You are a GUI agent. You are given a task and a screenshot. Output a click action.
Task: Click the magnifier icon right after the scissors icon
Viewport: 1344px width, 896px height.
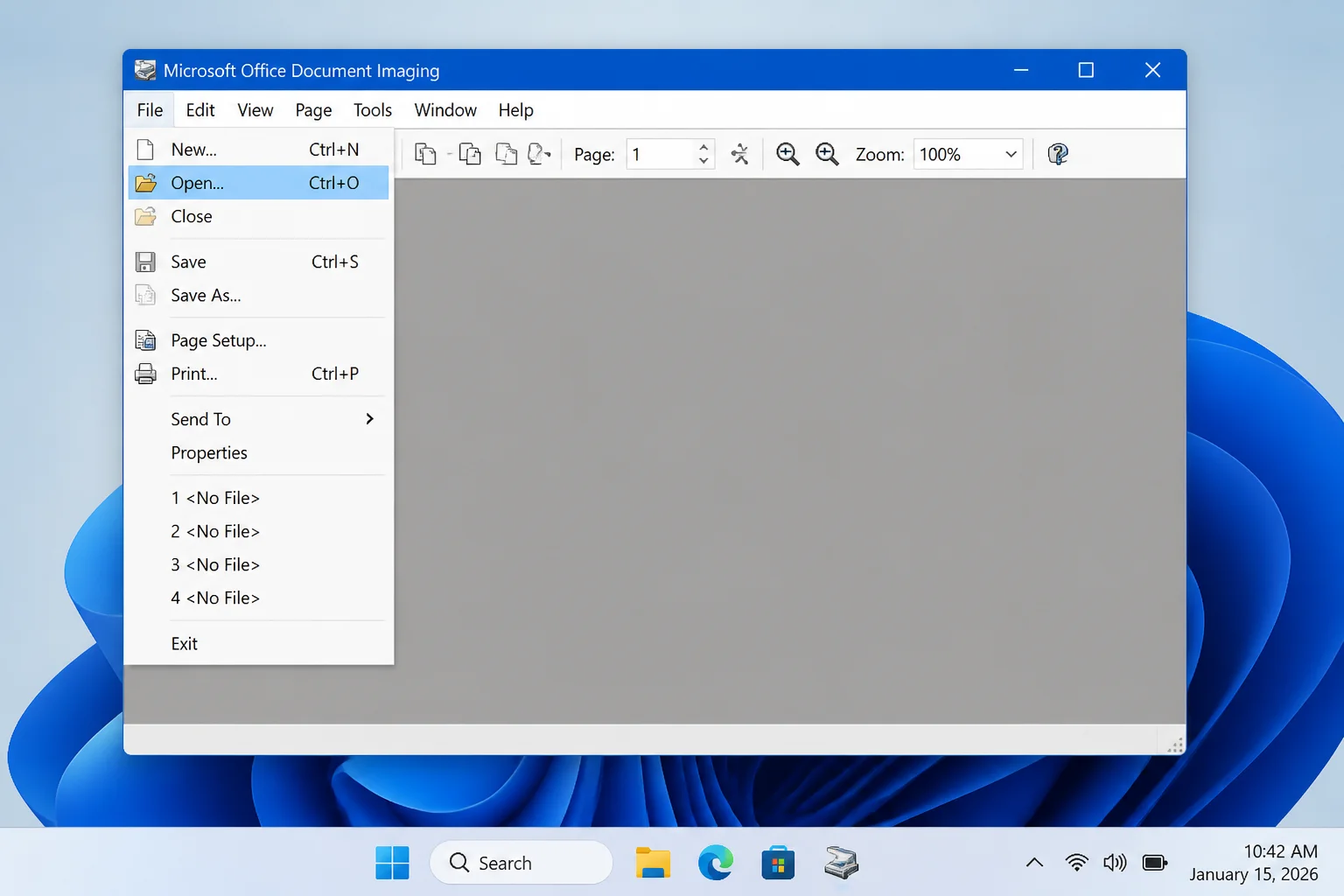(787, 154)
